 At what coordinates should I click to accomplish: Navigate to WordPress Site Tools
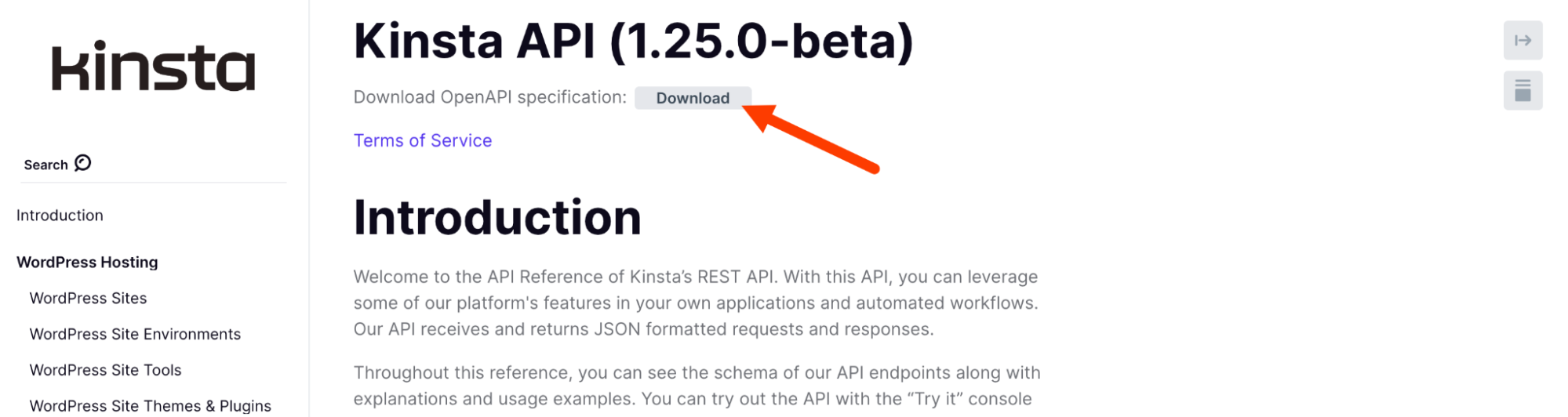(105, 371)
